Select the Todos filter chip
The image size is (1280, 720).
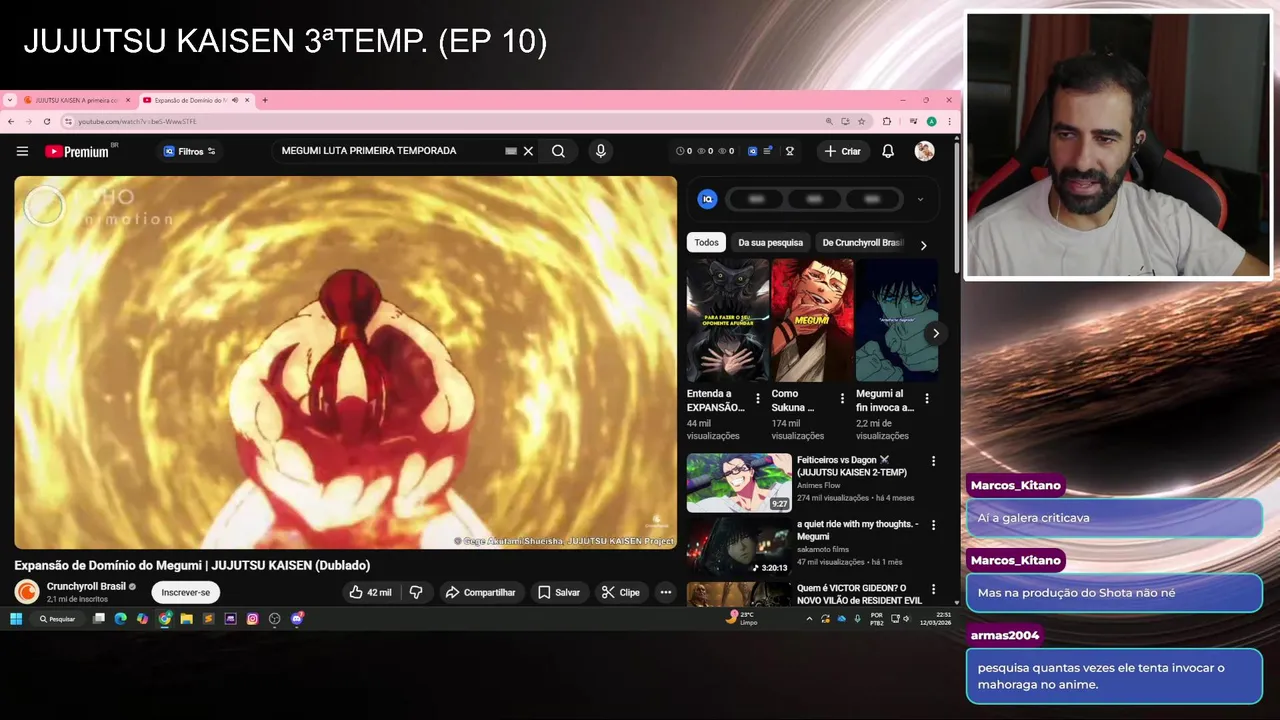tap(706, 243)
